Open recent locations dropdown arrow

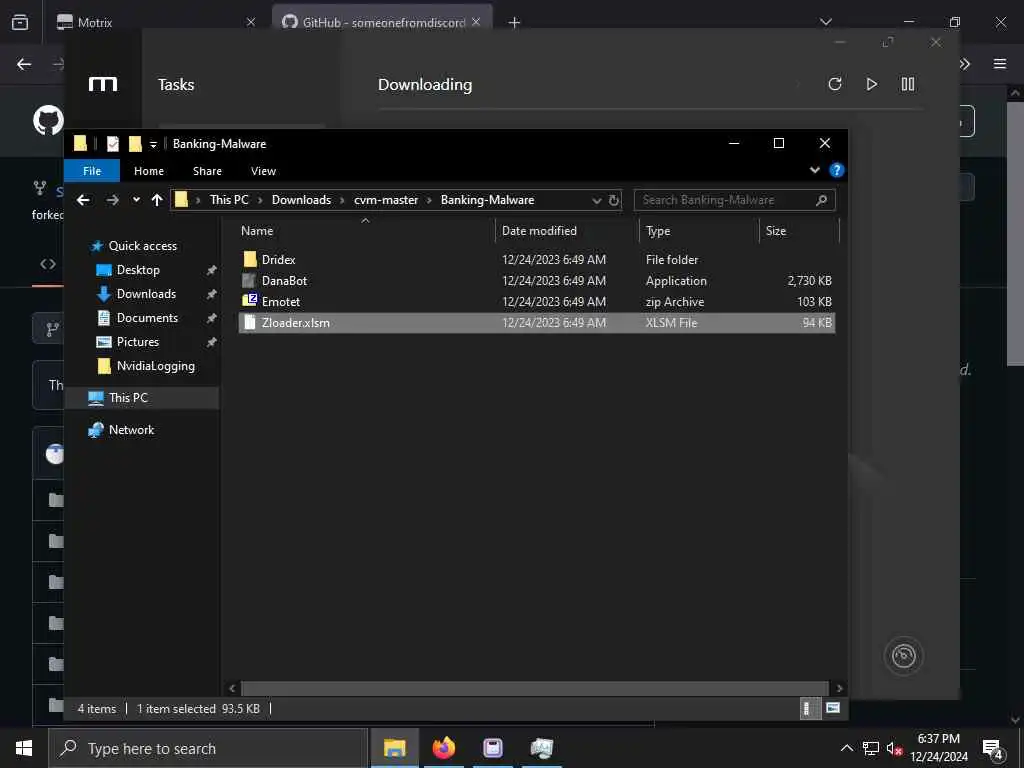[x=136, y=200]
